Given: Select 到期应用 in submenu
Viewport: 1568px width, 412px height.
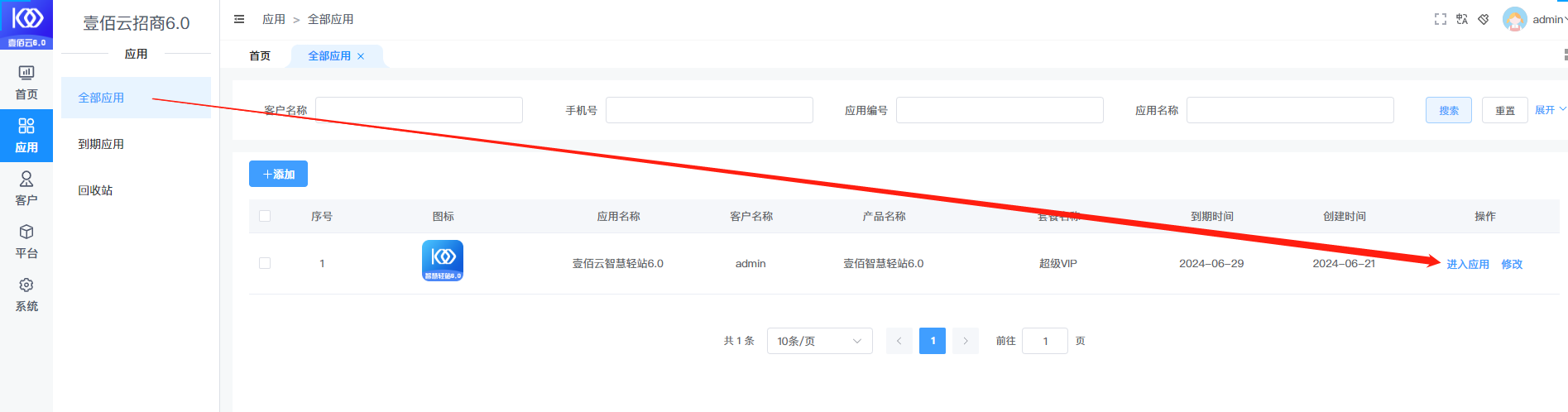Looking at the screenshot, I should [x=136, y=144].
